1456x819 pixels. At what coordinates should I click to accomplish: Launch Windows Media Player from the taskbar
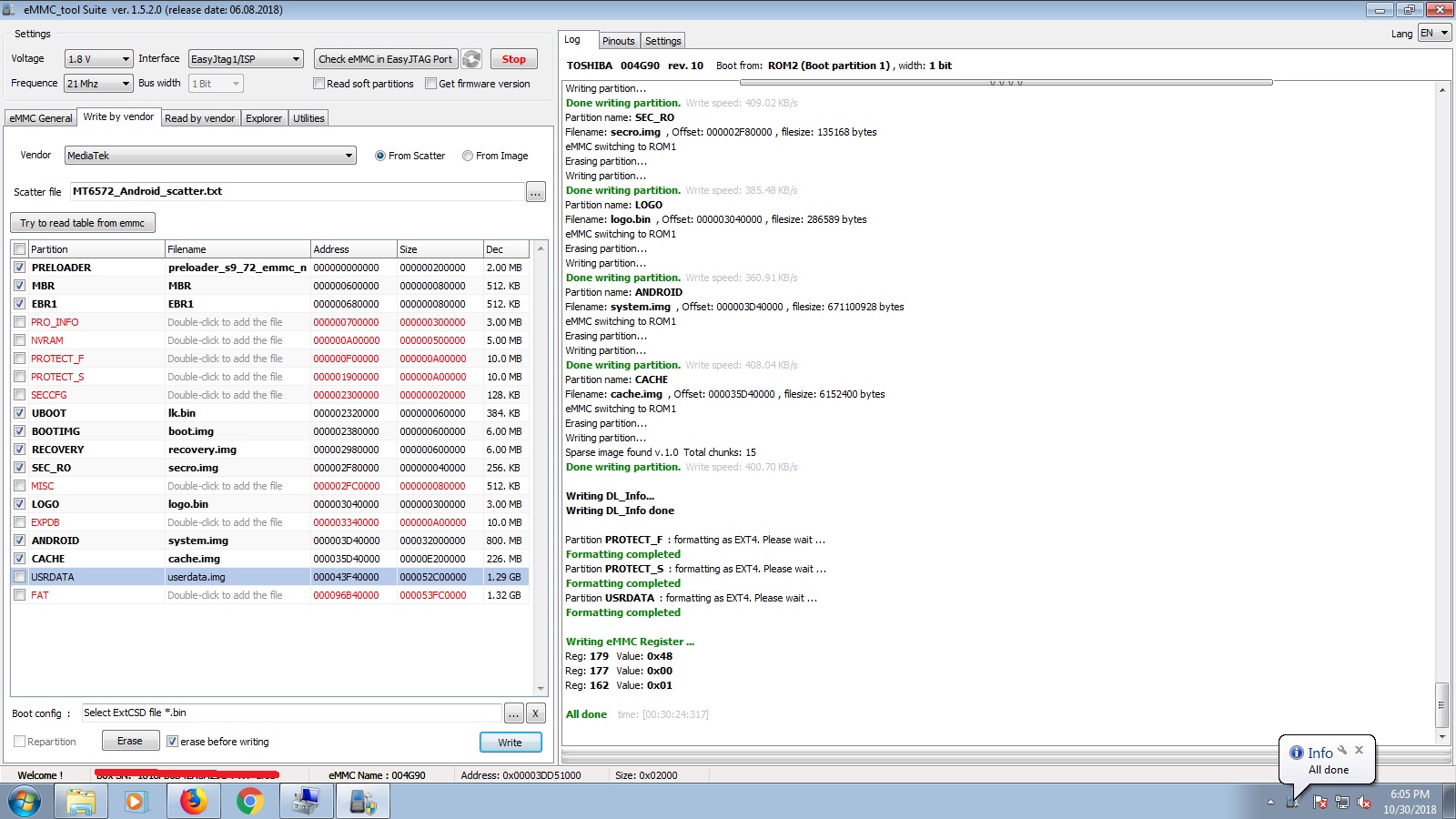tap(136, 802)
